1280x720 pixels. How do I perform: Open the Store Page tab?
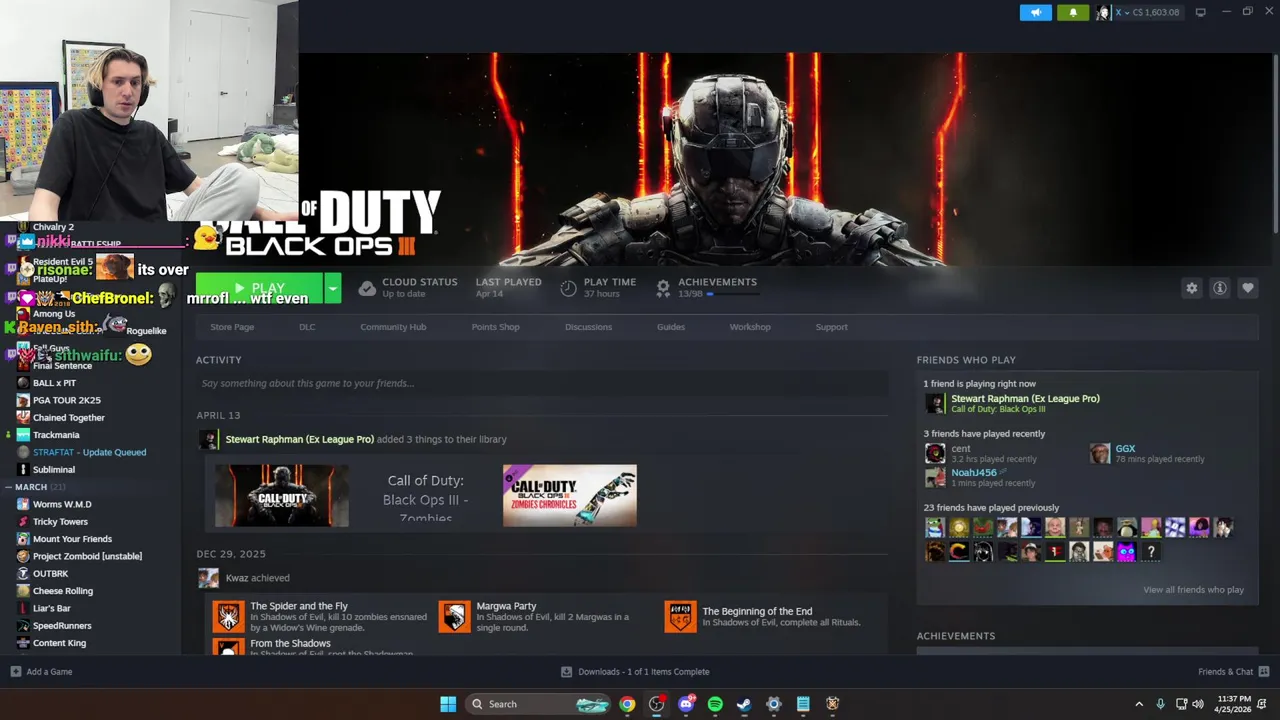point(232,327)
